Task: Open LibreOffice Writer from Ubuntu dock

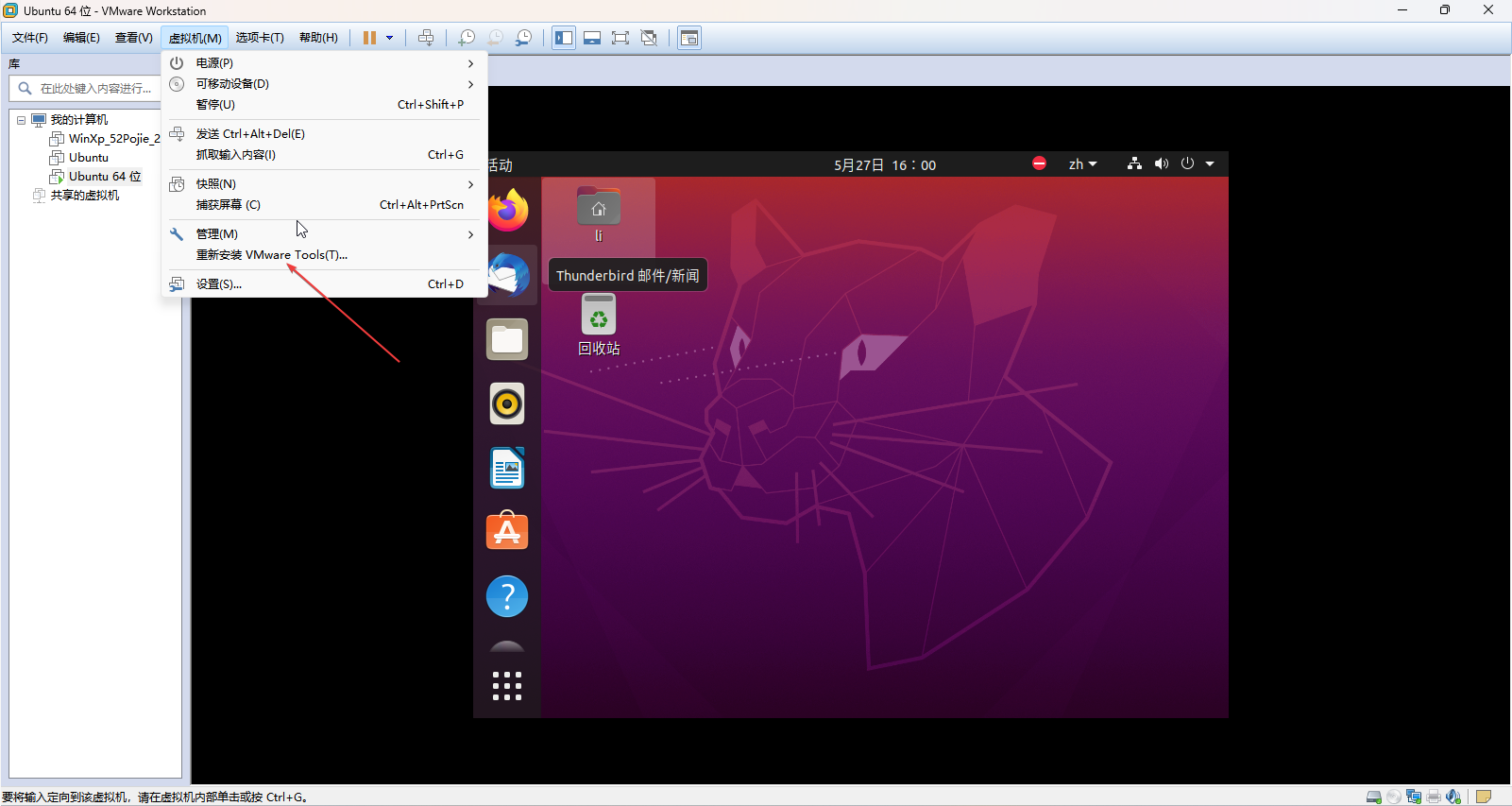Action: (x=507, y=468)
